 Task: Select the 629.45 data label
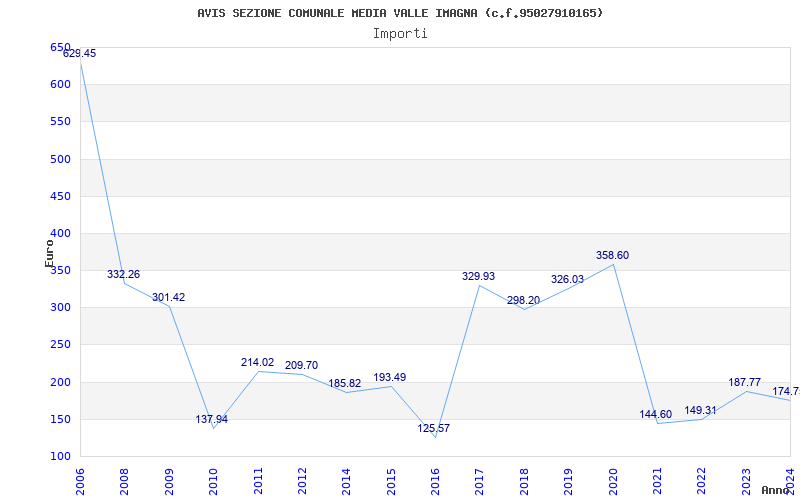pyautogui.click(x=80, y=54)
